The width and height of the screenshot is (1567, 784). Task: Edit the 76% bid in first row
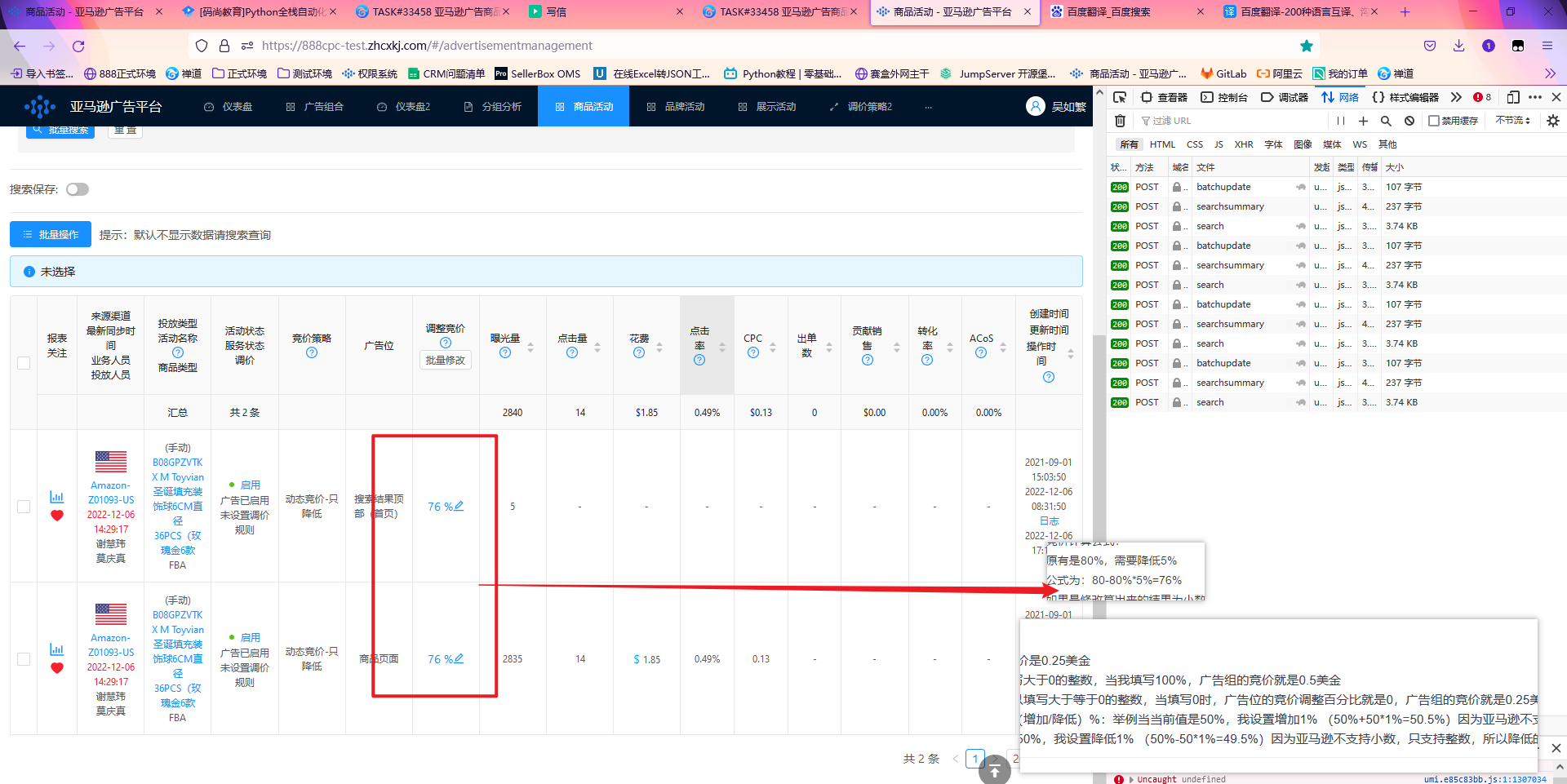[x=459, y=506]
